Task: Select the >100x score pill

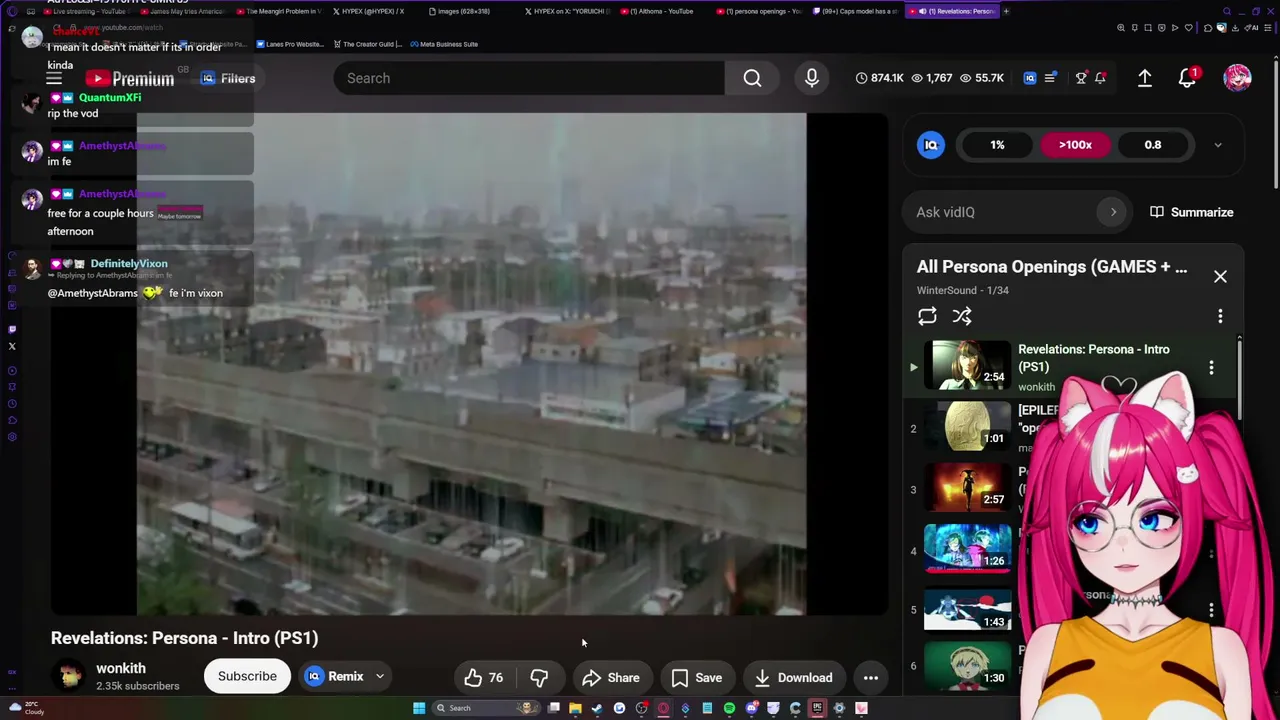Action: [1075, 145]
